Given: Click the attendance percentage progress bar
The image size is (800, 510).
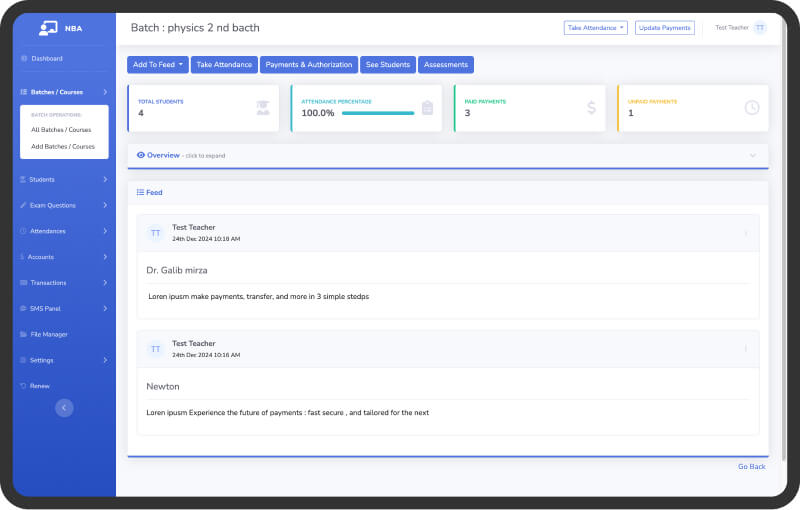Looking at the screenshot, I should coord(378,113).
